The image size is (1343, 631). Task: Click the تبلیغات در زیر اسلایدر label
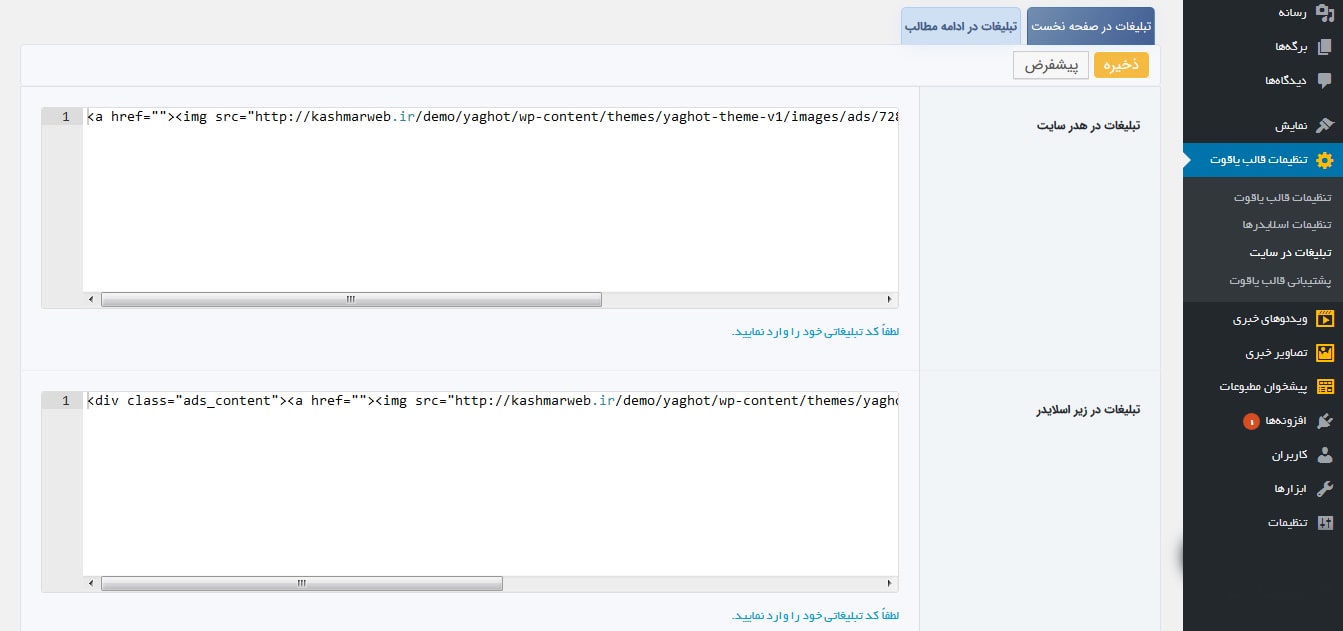point(1087,410)
